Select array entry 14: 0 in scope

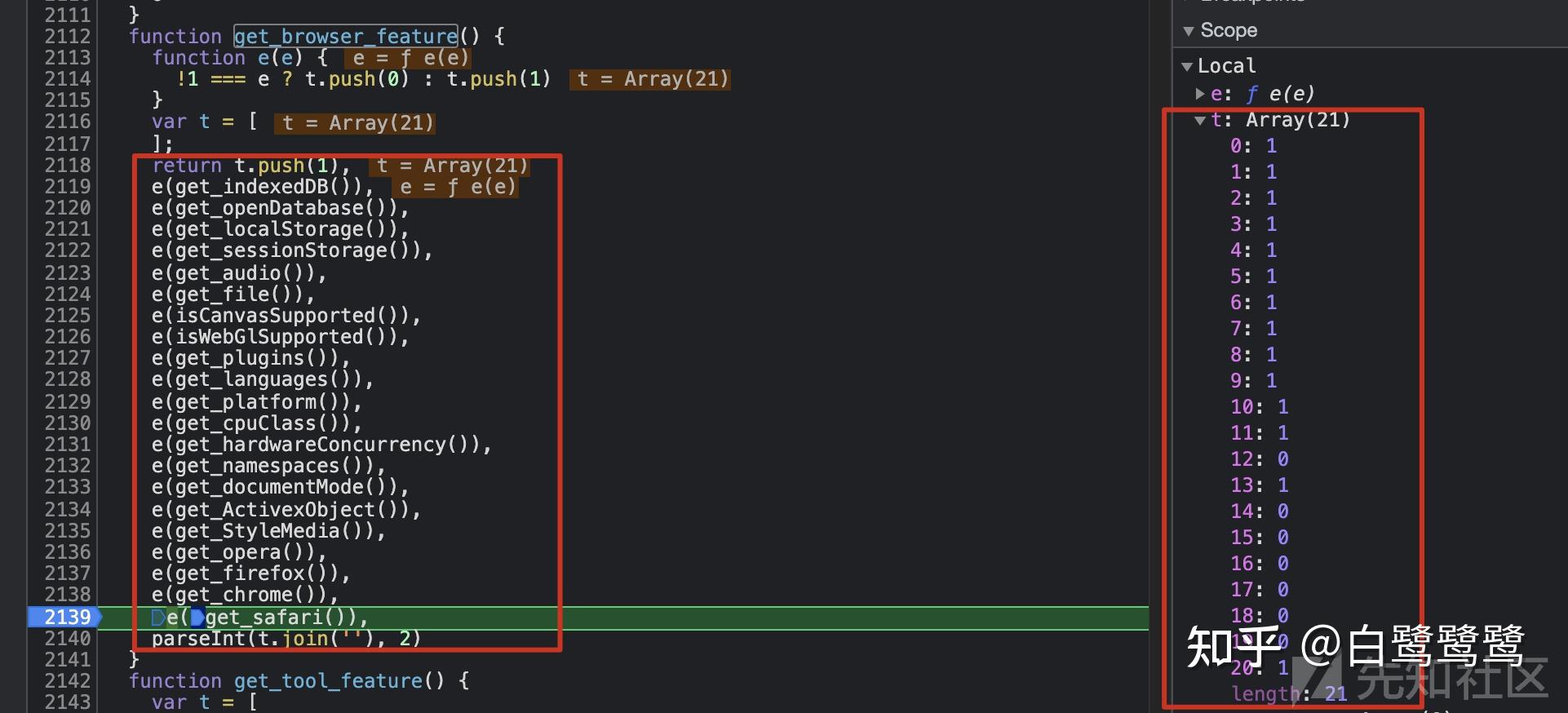click(1260, 511)
